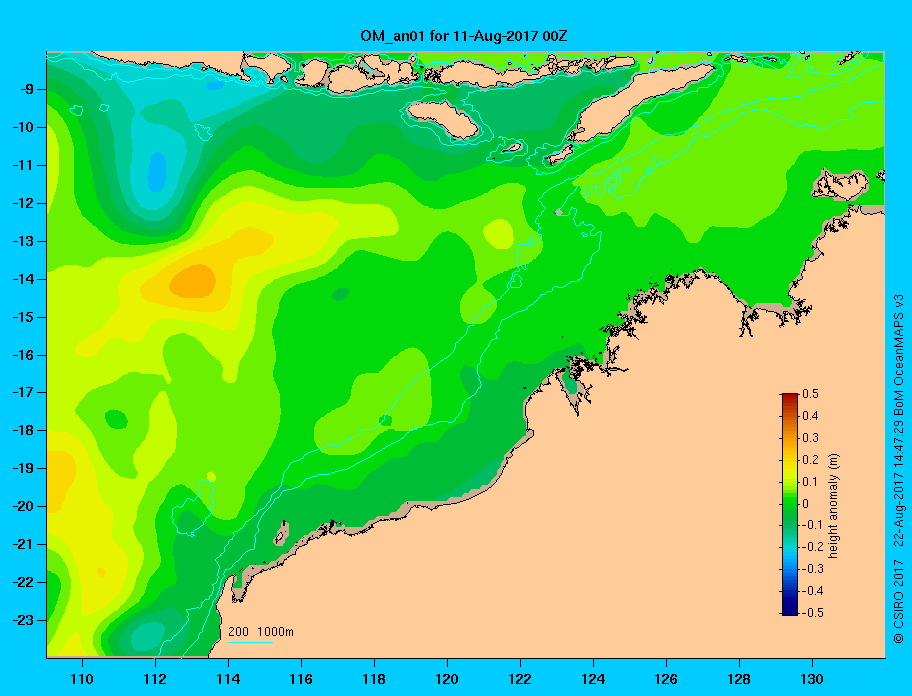Click the latitude label -15
The width and height of the screenshot is (912, 696).
pyautogui.click(x=23, y=317)
